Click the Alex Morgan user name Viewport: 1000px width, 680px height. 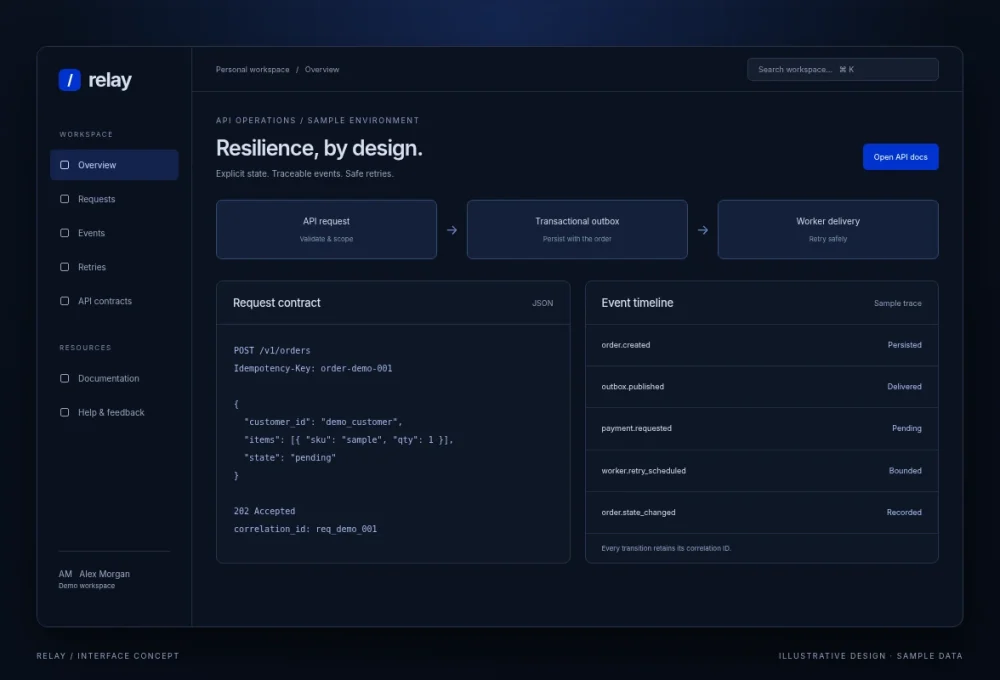(105, 573)
